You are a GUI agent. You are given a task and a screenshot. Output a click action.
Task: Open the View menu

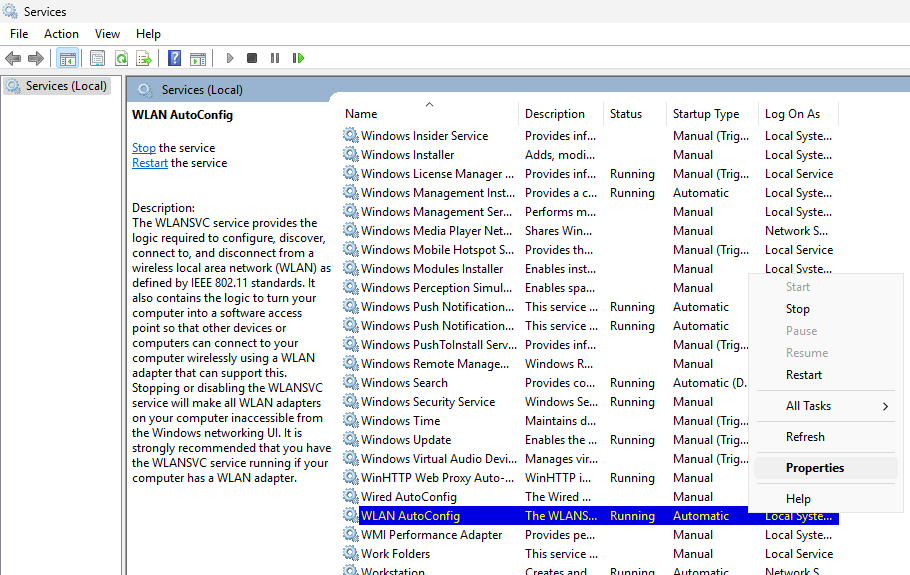[x=107, y=34]
